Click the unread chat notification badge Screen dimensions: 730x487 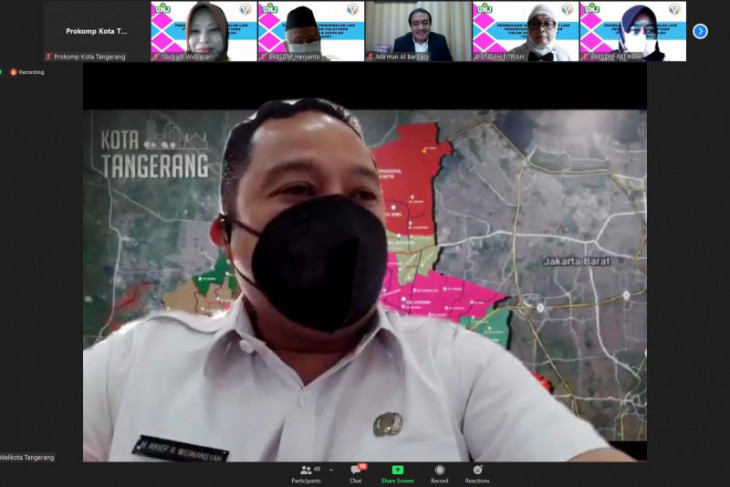pyautogui.click(x=363, y=467)
